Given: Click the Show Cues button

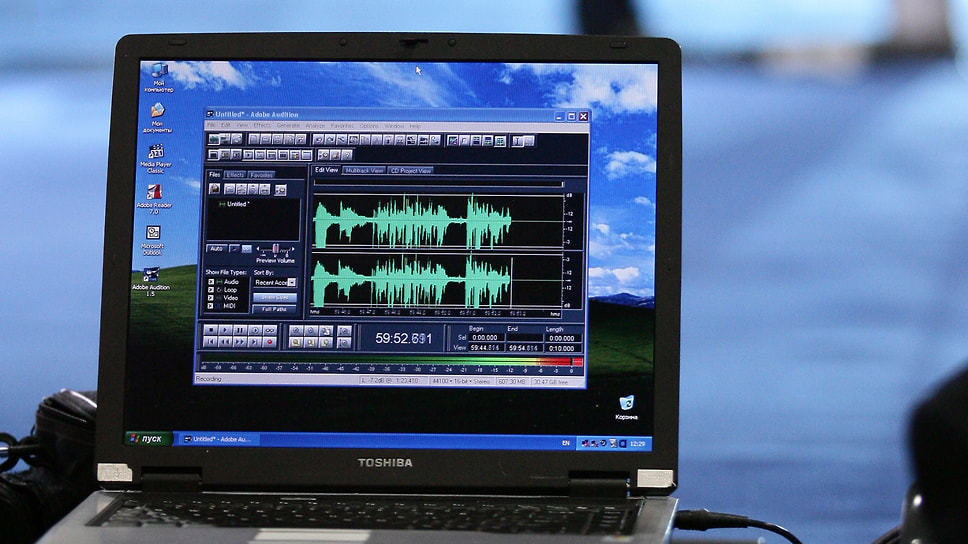Looking at the screenshot, I should [x=275, y=298].
